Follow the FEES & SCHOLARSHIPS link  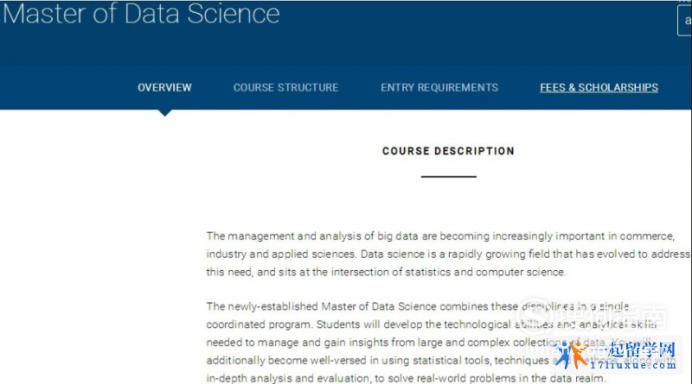tap(599, 87)
